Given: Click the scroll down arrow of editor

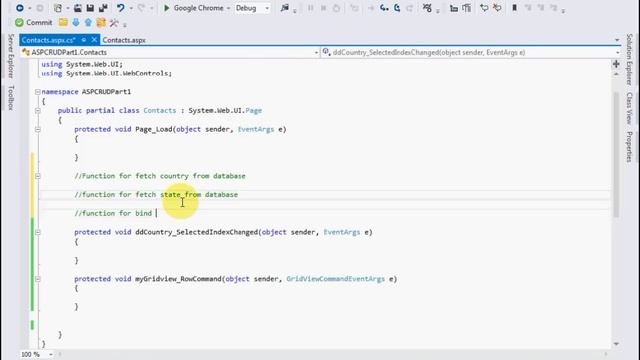Looking at the screenshot, I should click(x=616, y=344).
